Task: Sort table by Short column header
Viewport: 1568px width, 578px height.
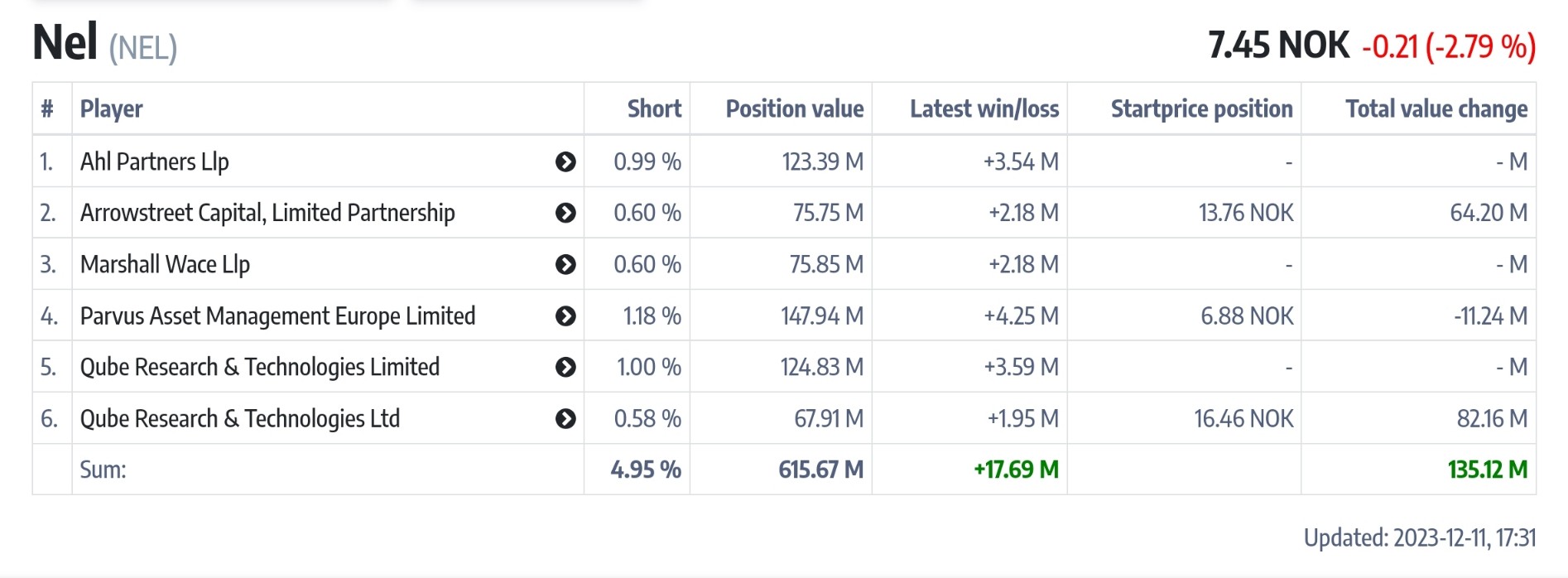Action: tap(654, 108)
